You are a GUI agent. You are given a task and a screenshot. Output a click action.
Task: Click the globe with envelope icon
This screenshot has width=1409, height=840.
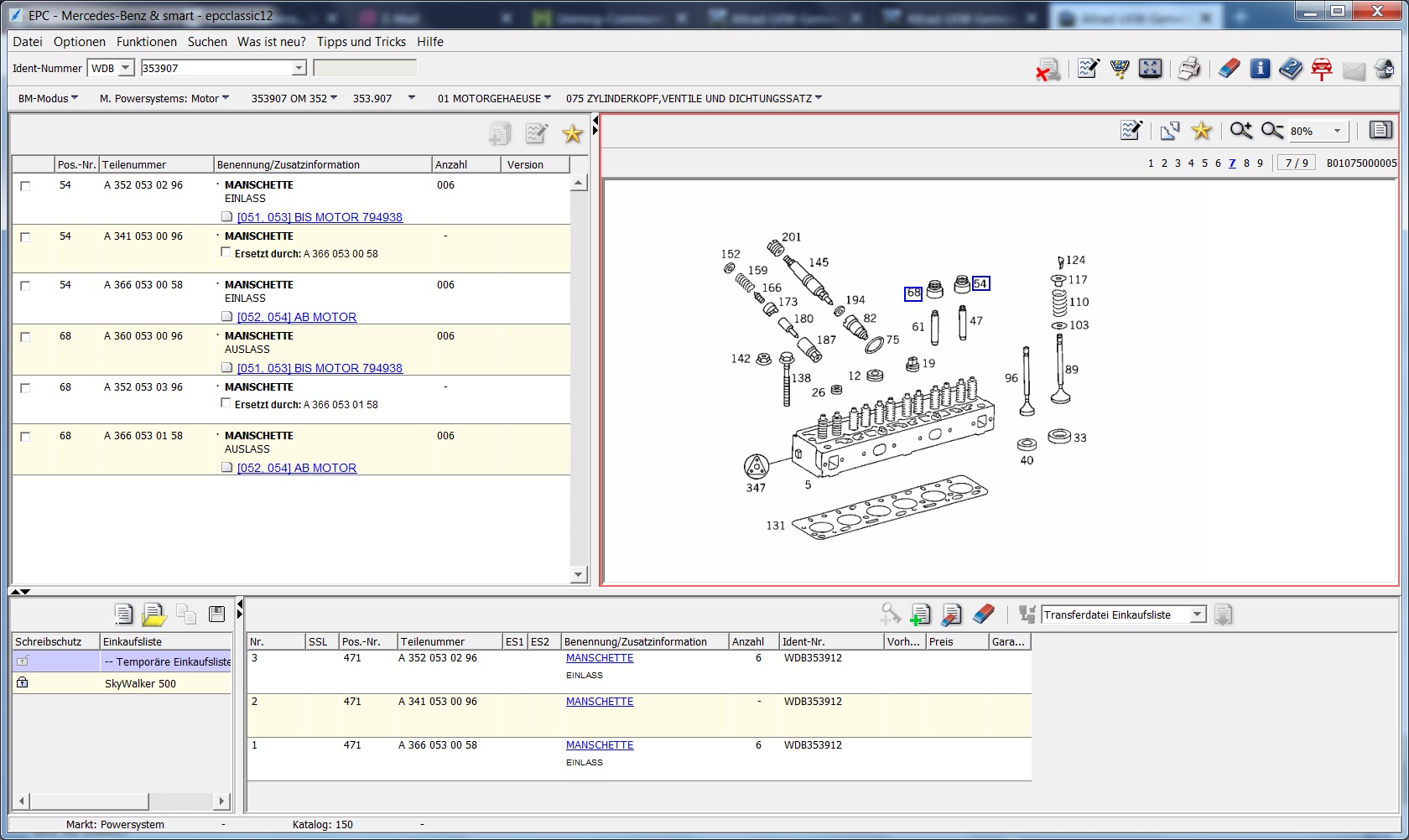1385,69
